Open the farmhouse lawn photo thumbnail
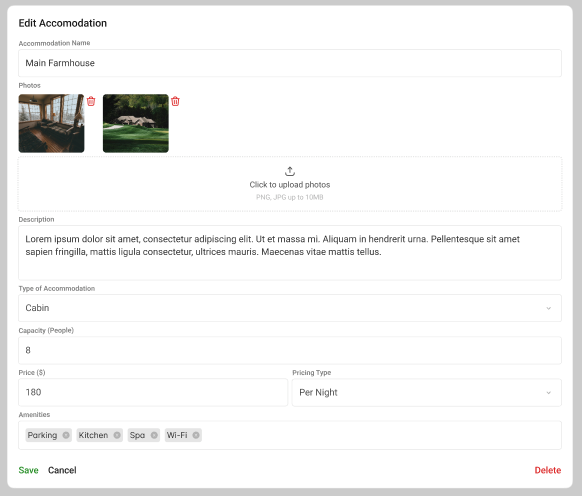The height and width of the screenshot is (496, 582). 136,123
